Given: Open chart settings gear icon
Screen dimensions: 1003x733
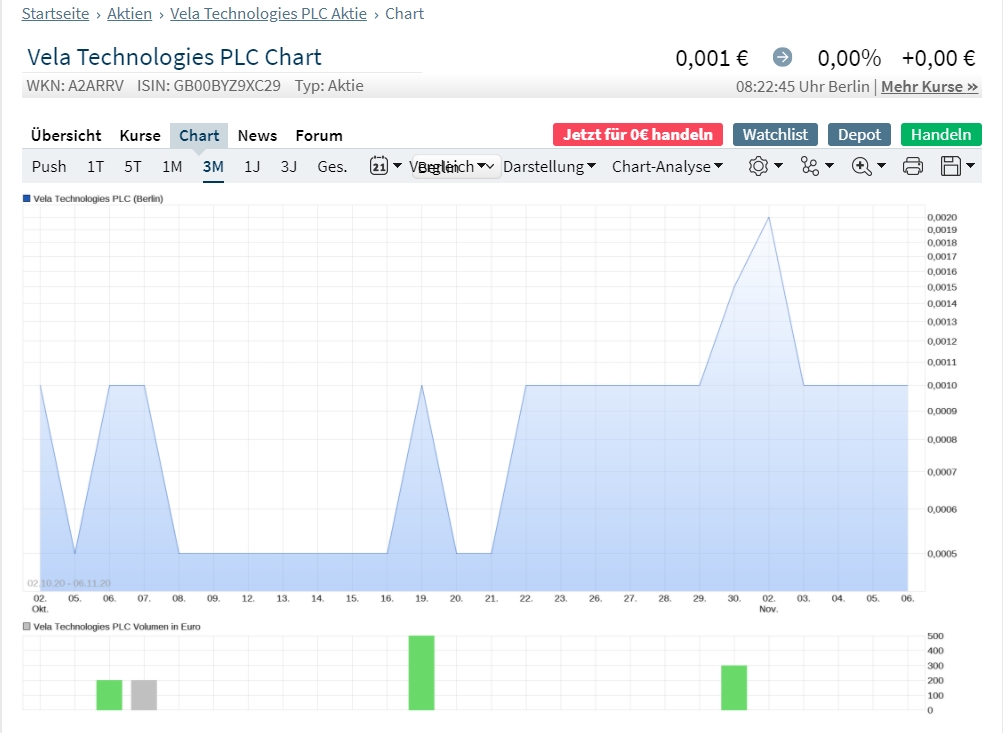Looking at the screenshot, I should [x=765, y=166].
